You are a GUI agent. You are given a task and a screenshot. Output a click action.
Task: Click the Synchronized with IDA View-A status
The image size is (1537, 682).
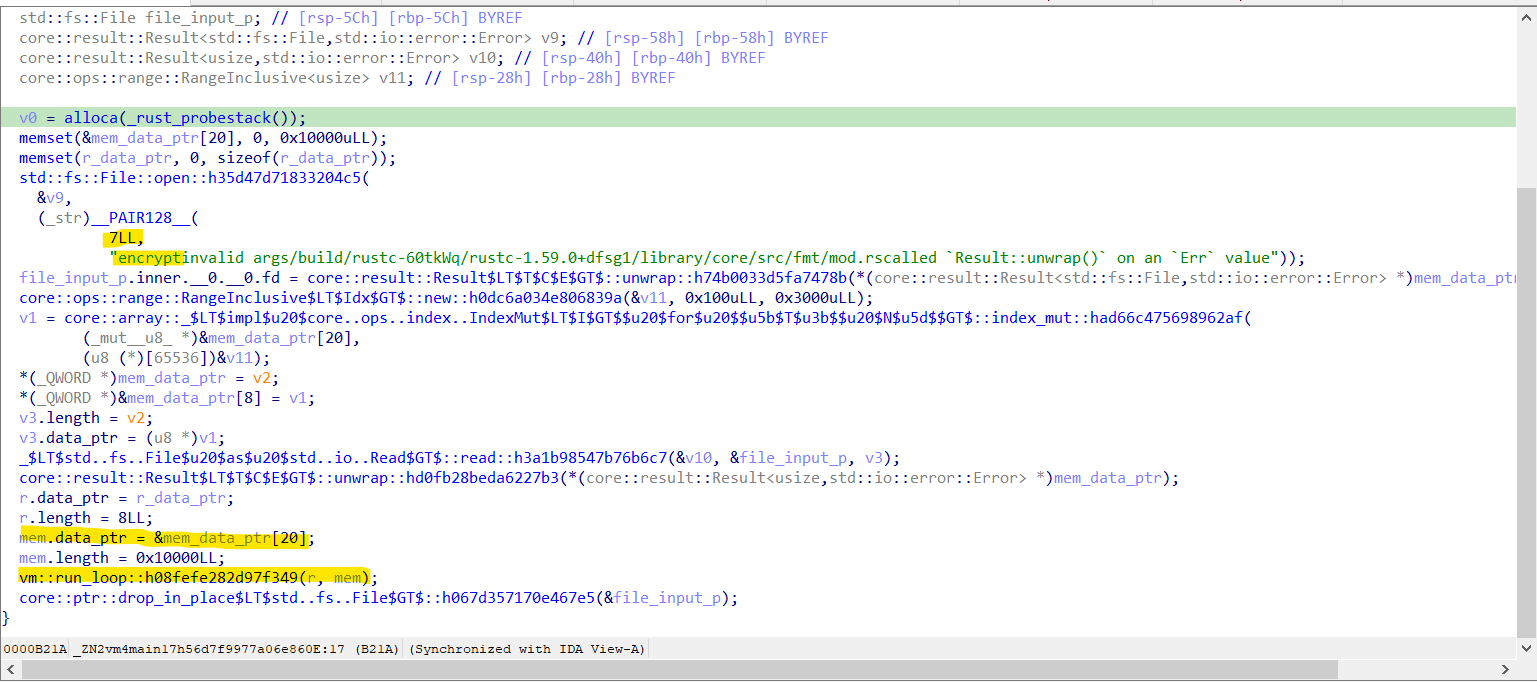pyautogui.click(x=527, y=649)
